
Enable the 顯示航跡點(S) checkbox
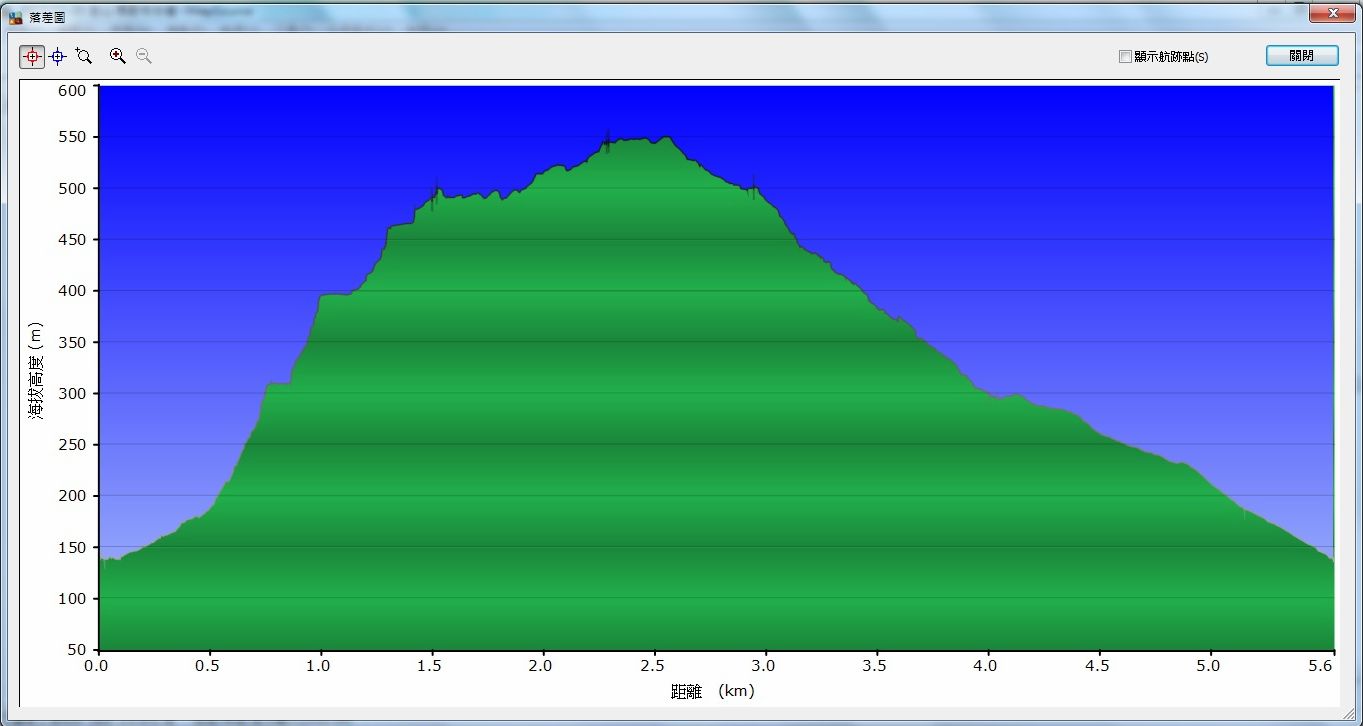pos(1125,57)
